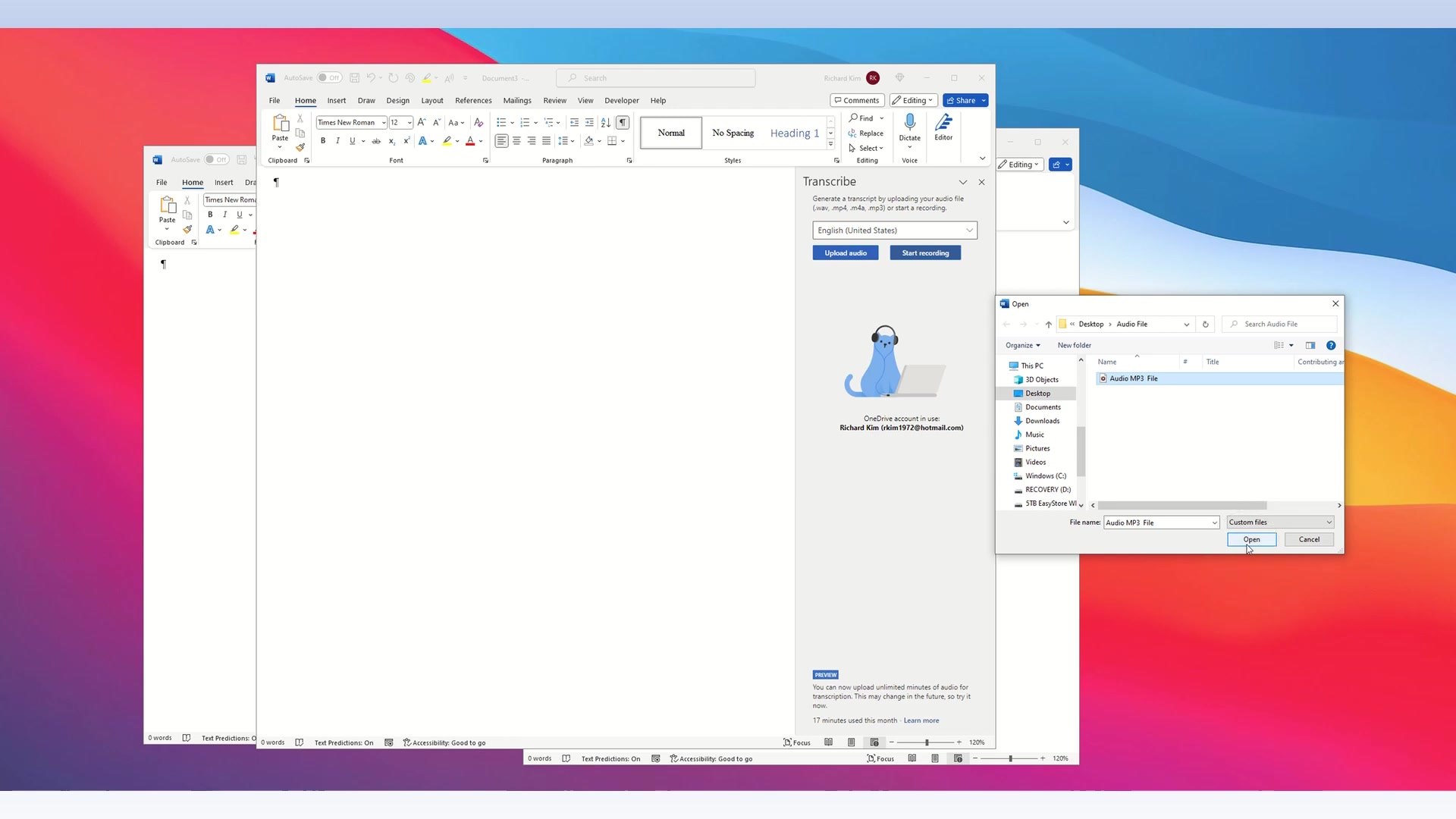Toggle Superscript formatting

point(407,141)
